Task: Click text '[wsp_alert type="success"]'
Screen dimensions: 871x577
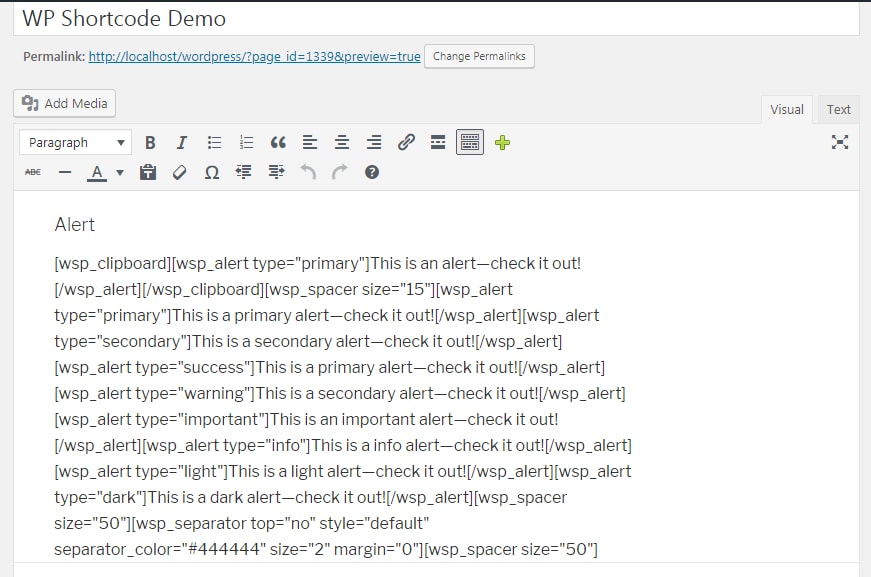Action: [x=155, y=367]
